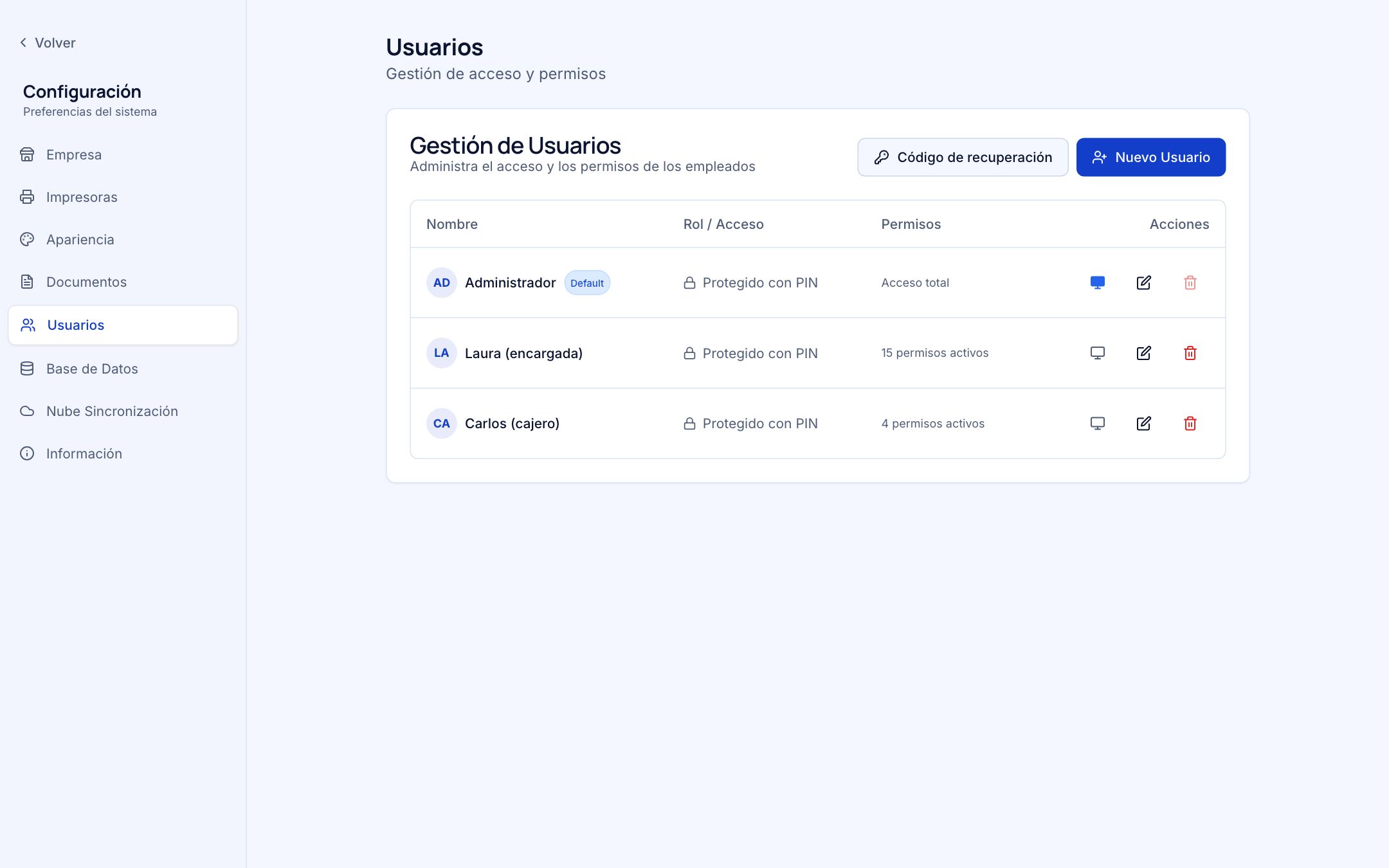This screenshot has width=1389, height=868.
Task: Edit Laura (encargada) with pencil icon
Action: coord(1144,353)
